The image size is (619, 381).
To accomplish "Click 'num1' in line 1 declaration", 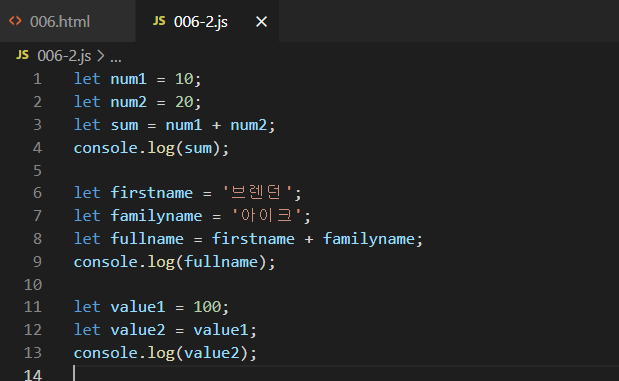I will click(128, 79).
